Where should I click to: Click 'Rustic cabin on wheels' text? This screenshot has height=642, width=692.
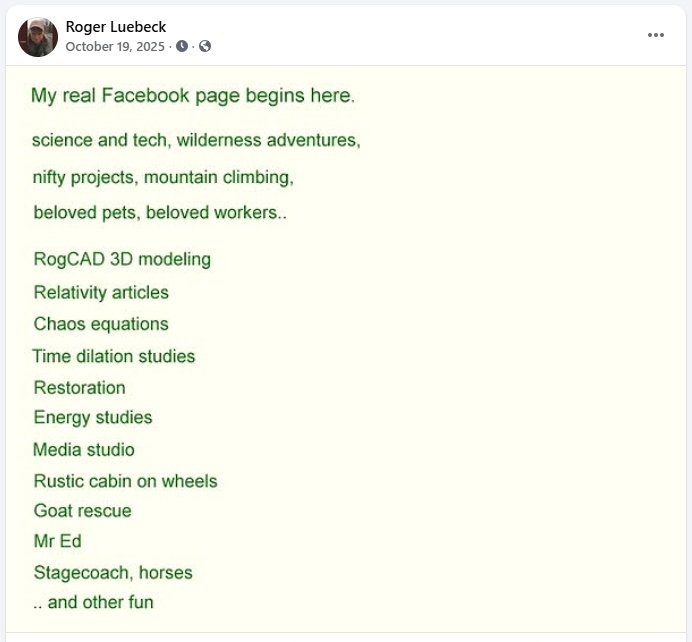pyautogui.click(x=125, y=481)
